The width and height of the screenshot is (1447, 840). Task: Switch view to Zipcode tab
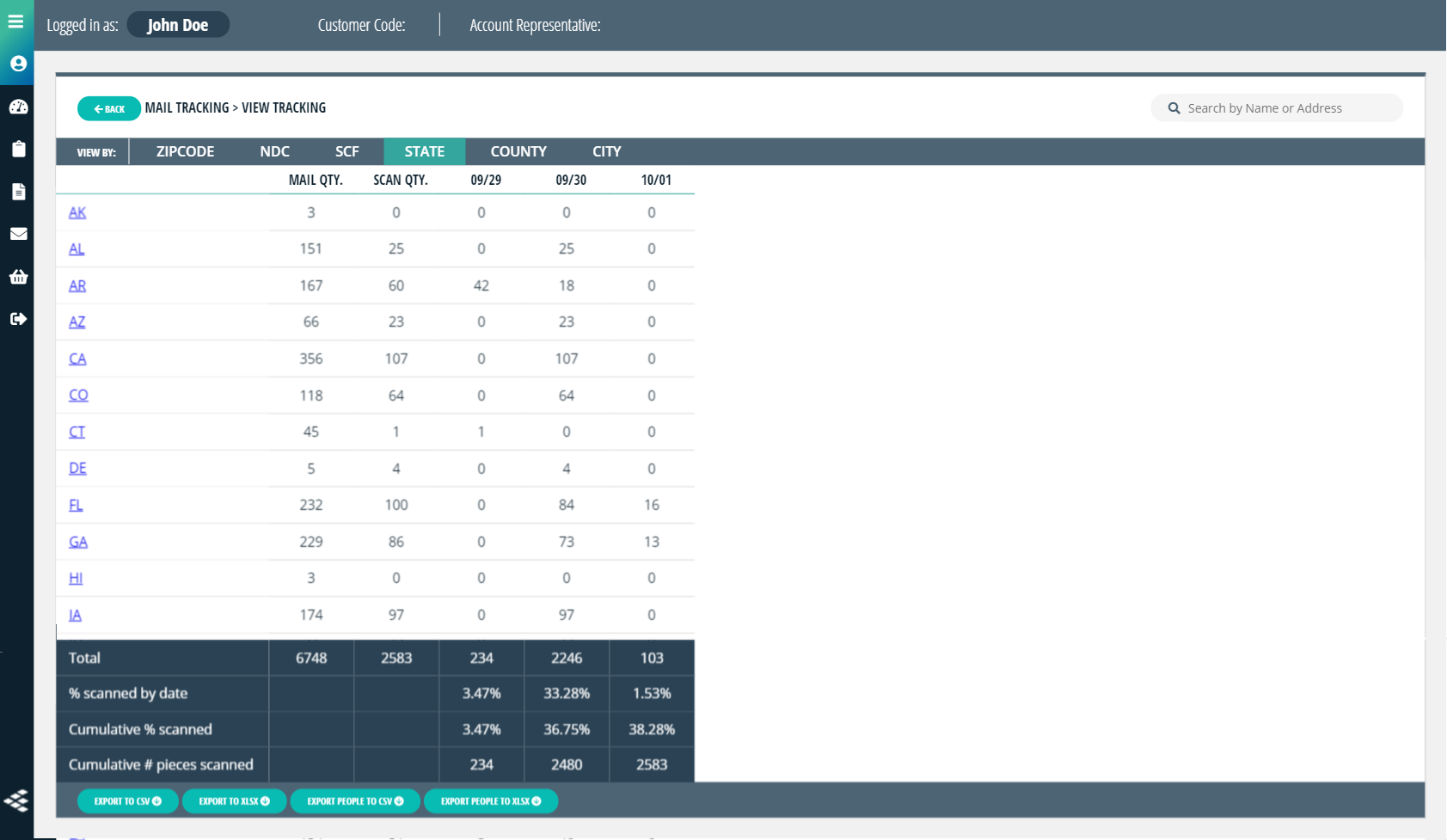tap(185, 151)
